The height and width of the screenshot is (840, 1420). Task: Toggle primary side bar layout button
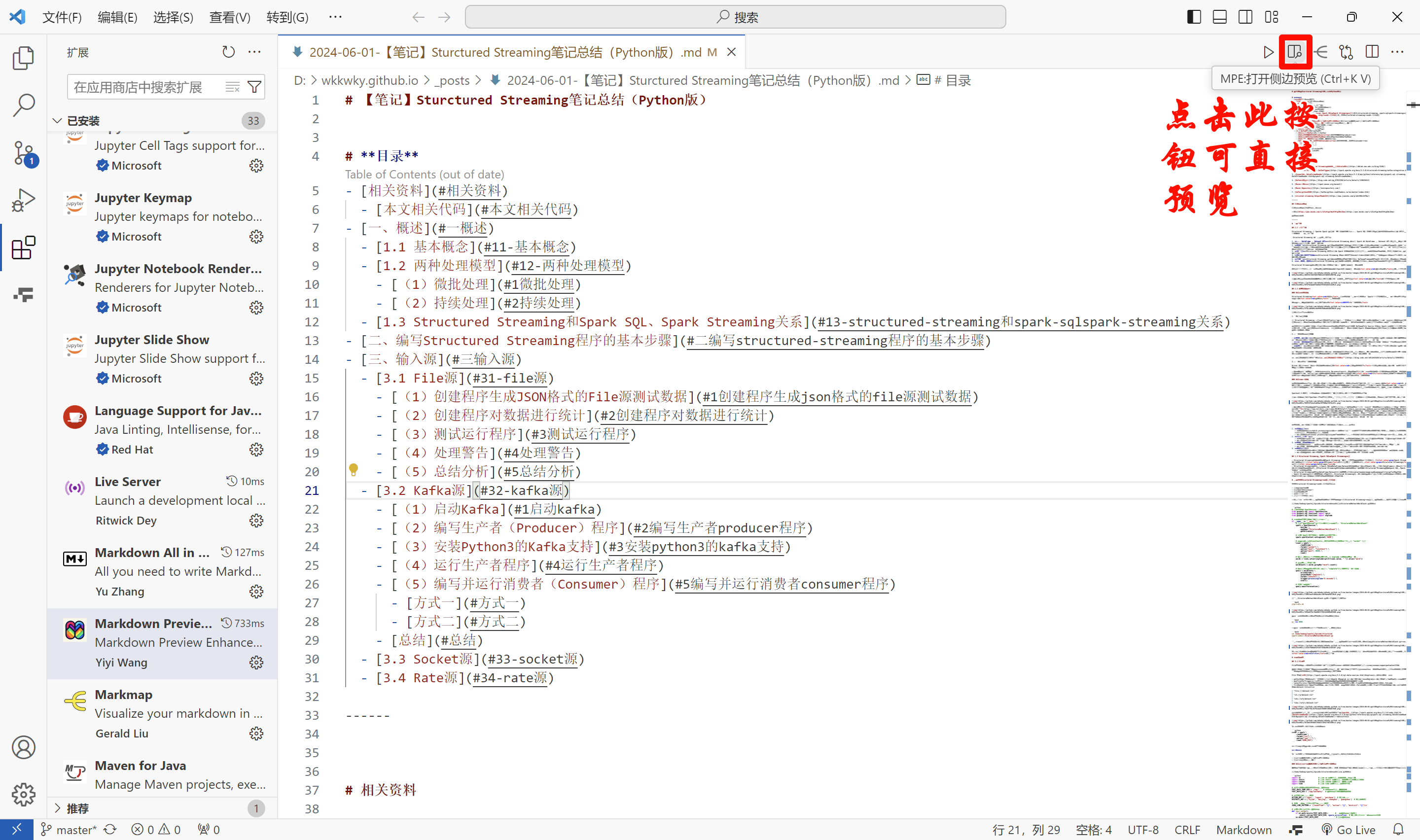pos(1194,17)
